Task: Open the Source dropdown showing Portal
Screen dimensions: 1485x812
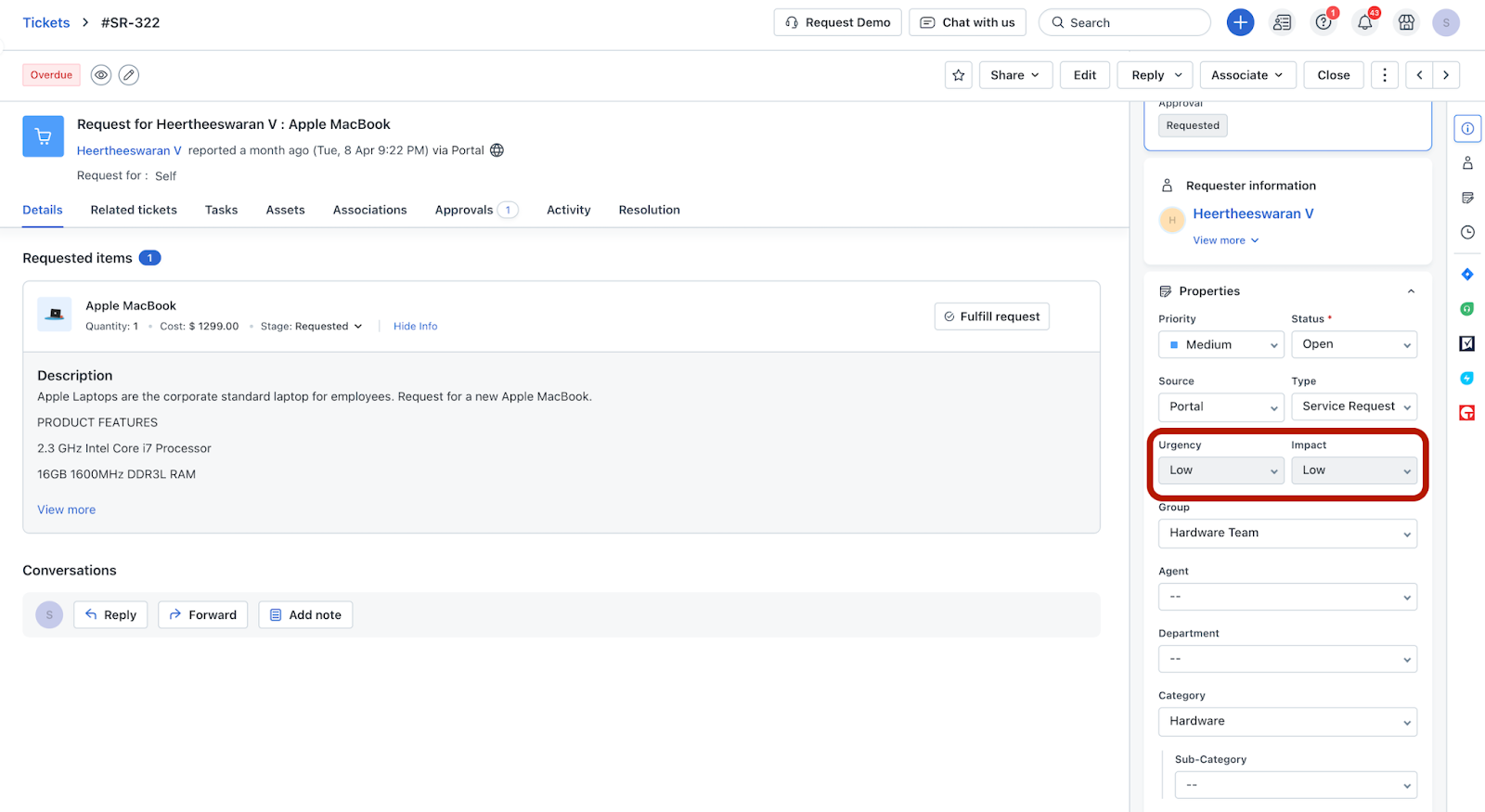Action: [x=1221, y=406]
